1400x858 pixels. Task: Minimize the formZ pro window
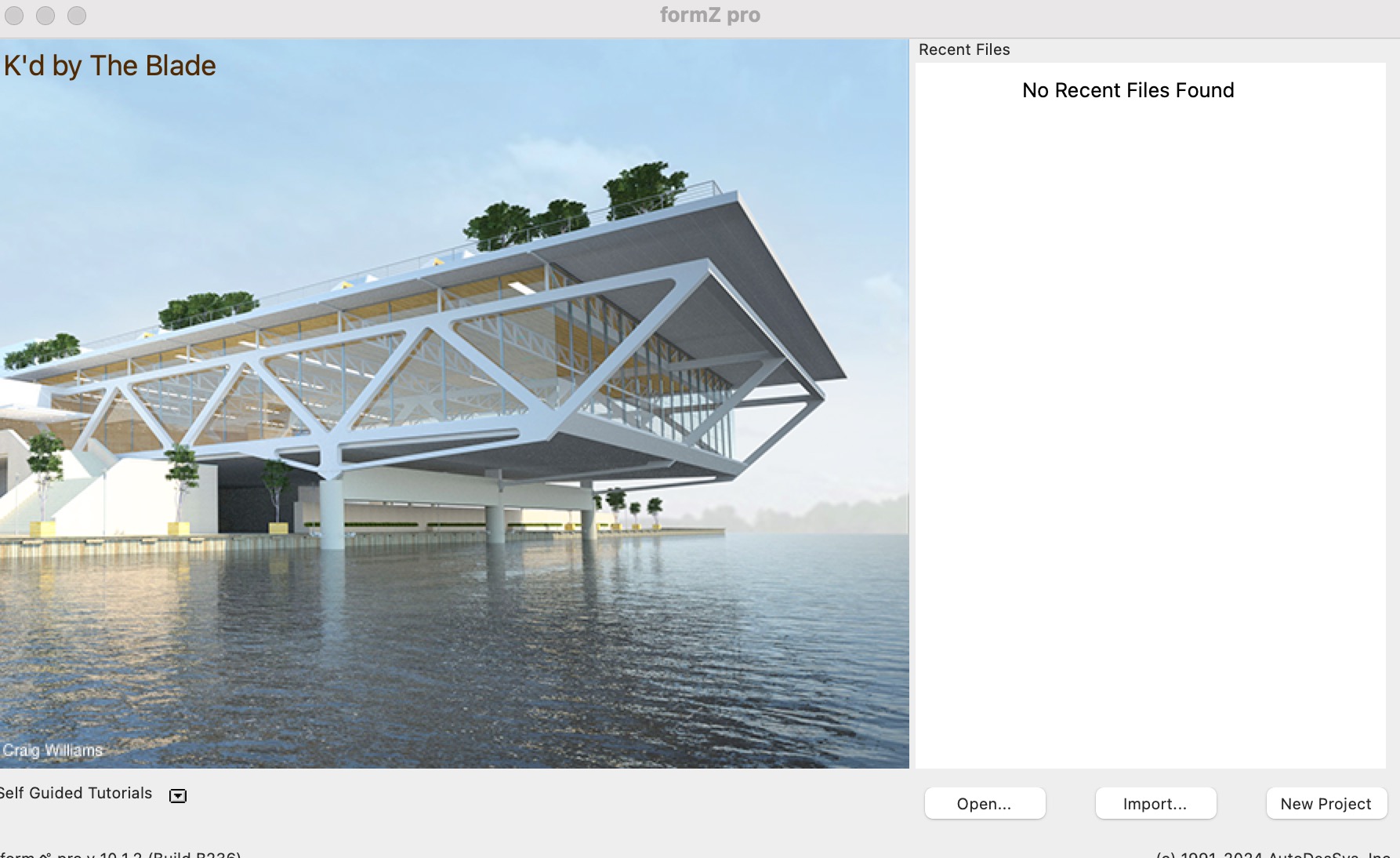45,16
